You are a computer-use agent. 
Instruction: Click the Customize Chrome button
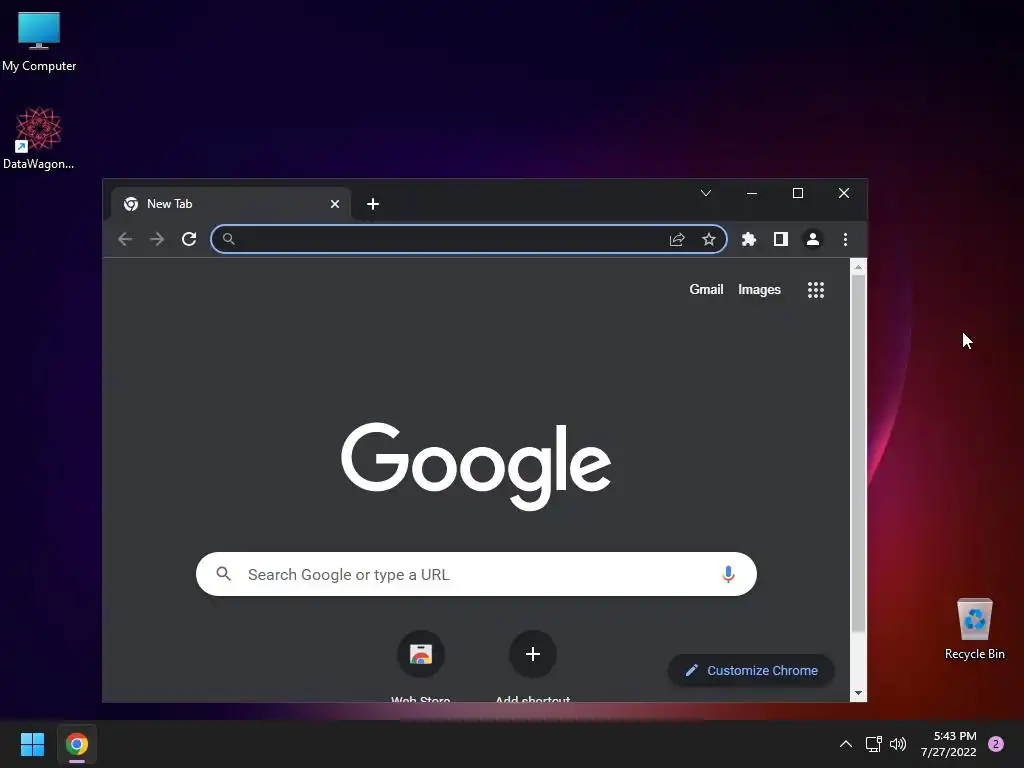[x=751, y=671]
